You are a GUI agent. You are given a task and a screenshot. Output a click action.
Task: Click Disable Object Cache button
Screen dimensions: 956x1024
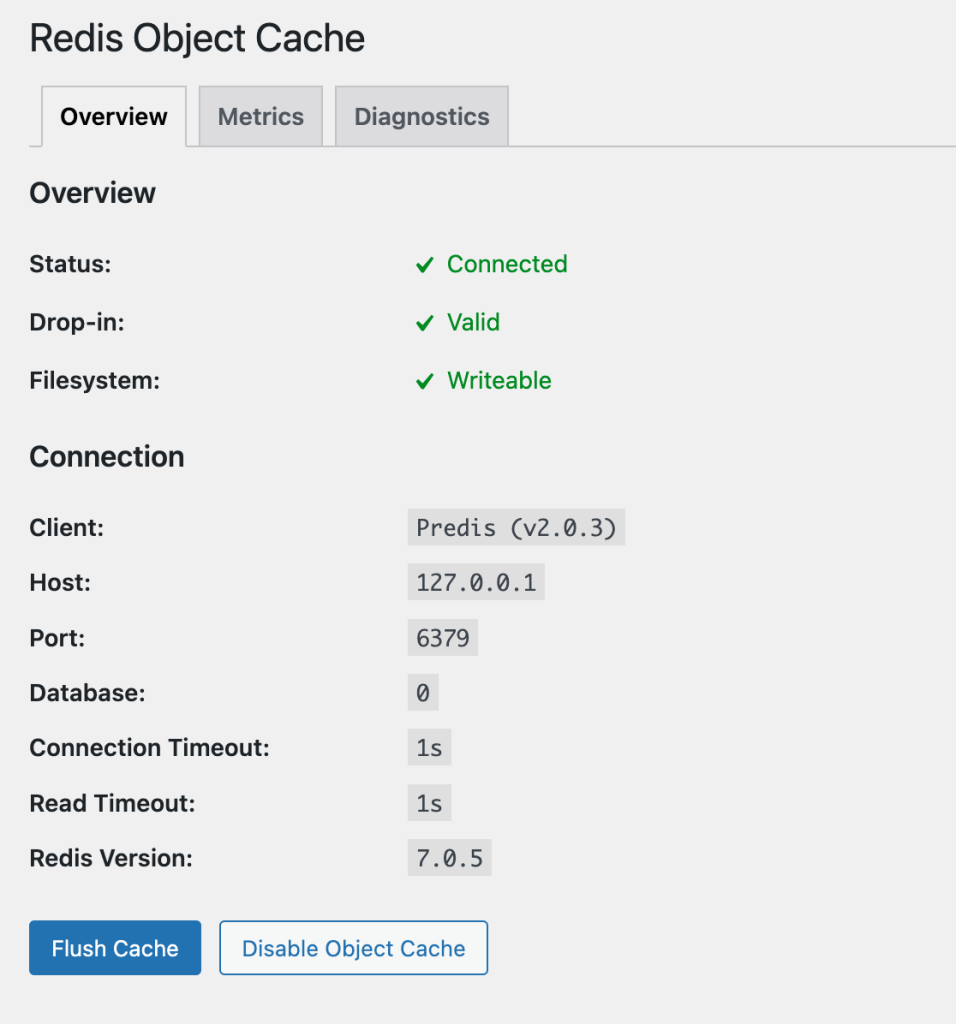353,948
